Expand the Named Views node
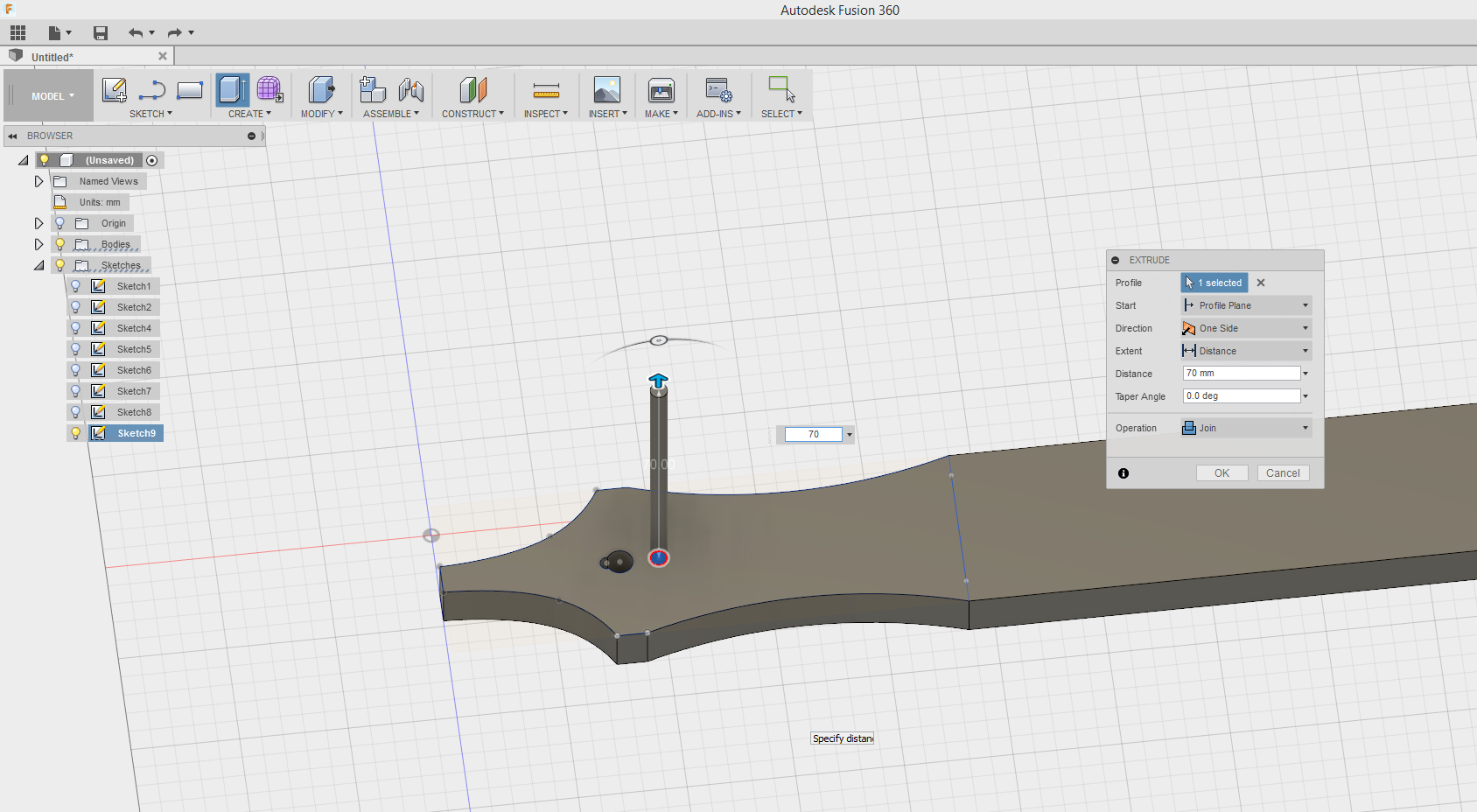Screen dimensions: 1477x812 pyautogui.click(x=38, y=181)
